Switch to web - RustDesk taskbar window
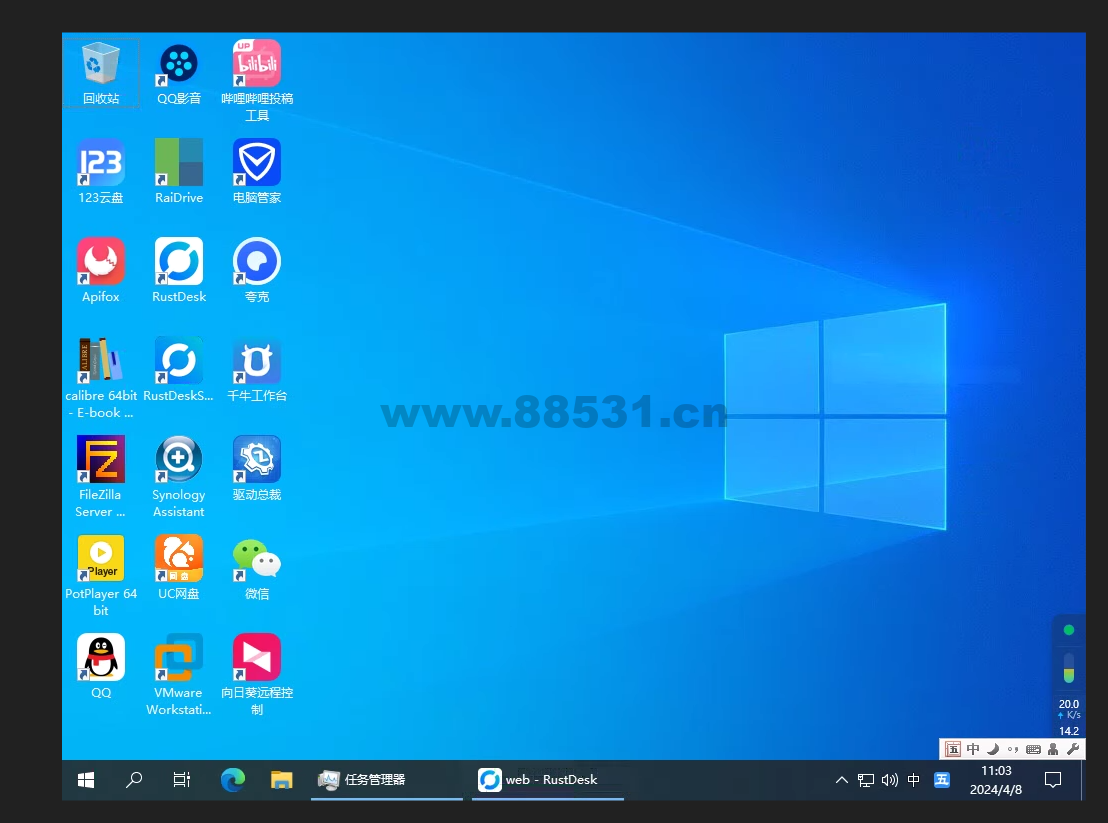Viewport: 1108px width, 823px height. point(548,780)
